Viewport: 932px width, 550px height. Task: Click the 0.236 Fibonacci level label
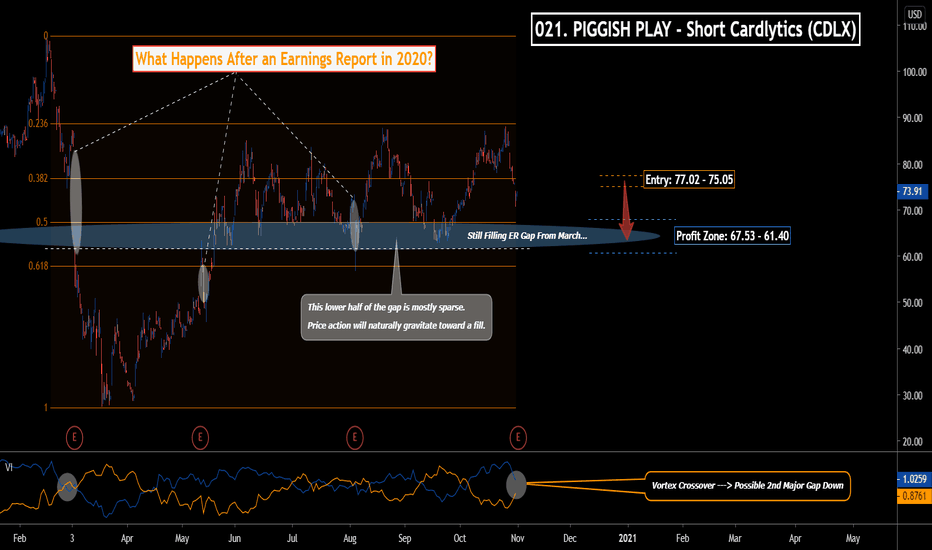click(38, 123)
